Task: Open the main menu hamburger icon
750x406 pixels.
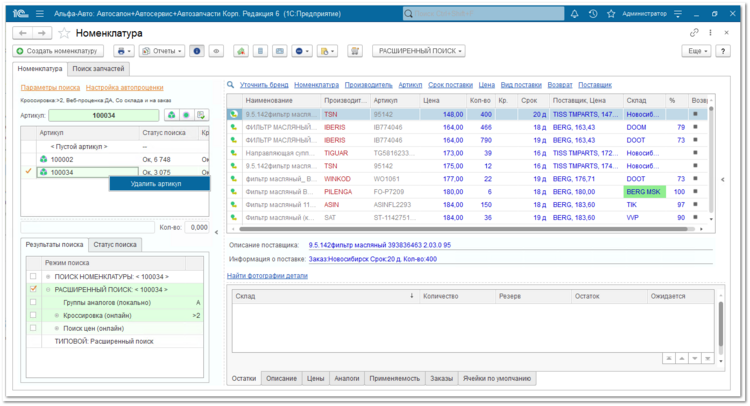Action: pyautogui.click(x=40, y=14)
